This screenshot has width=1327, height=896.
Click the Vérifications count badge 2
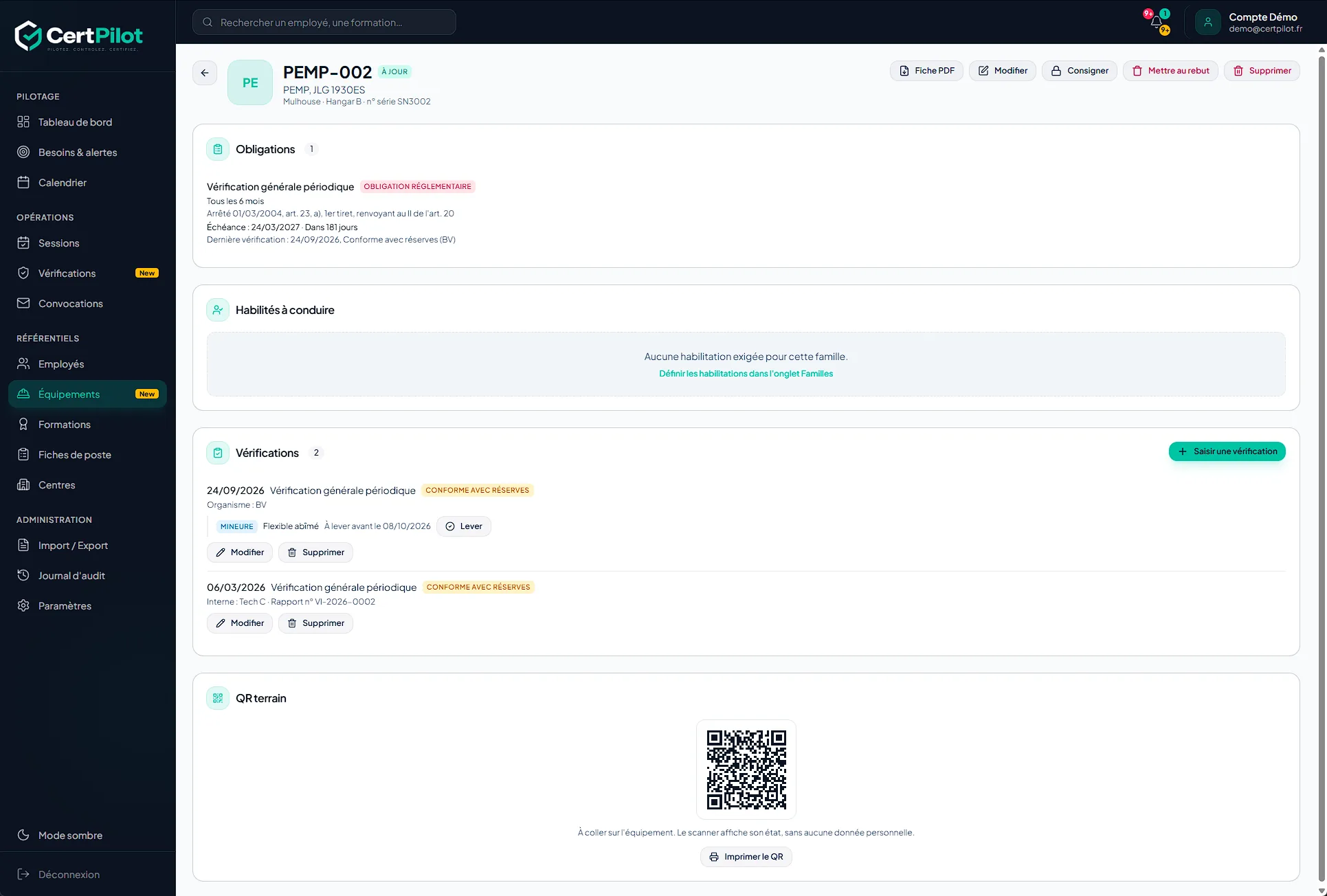pos(316,453)
